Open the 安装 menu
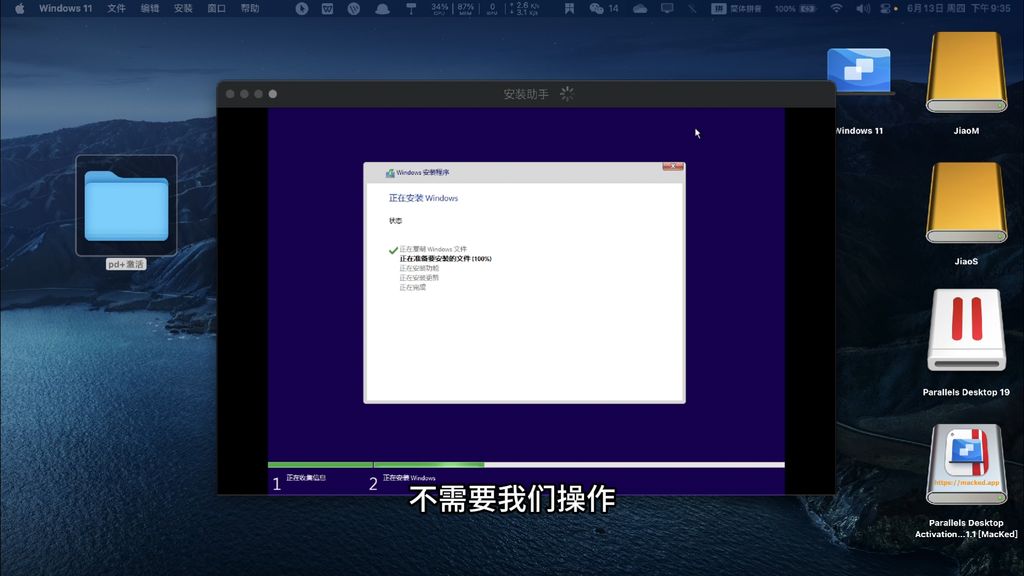Screen dimensions: 1024x576 (x=183, y=8)
